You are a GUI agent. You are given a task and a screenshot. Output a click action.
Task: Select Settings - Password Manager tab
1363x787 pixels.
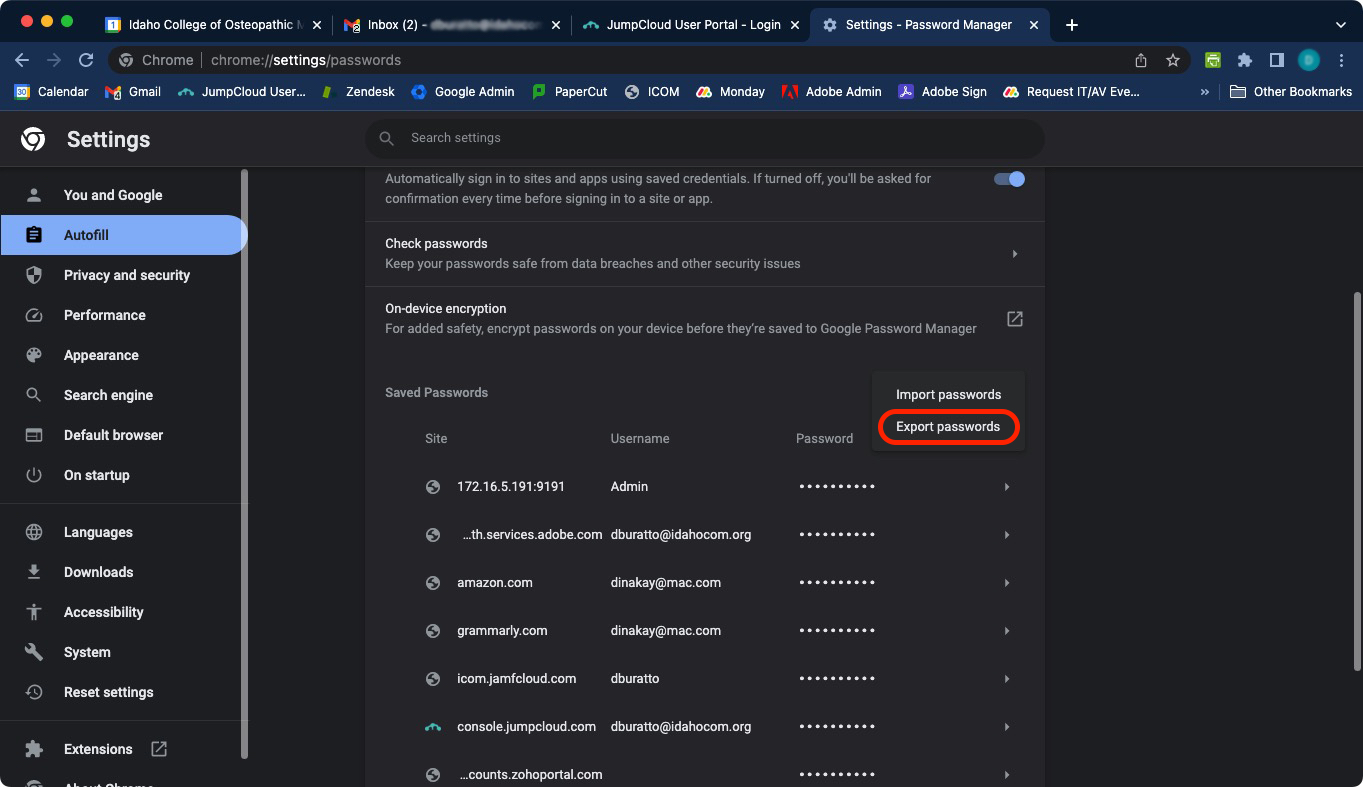[930, 25]
